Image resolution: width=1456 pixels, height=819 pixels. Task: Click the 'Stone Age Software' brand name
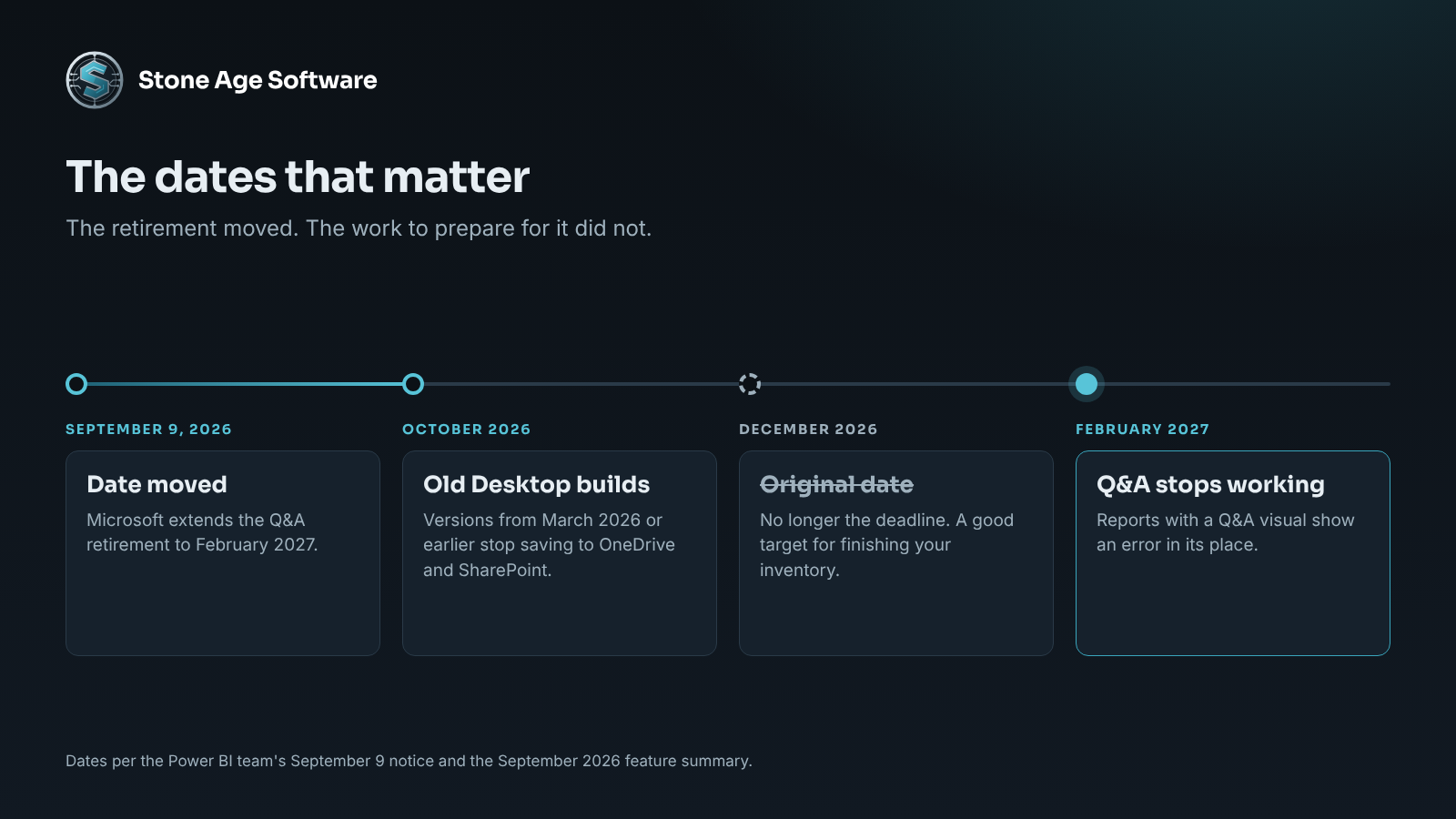pyautogui.click(x=258, y=80)
